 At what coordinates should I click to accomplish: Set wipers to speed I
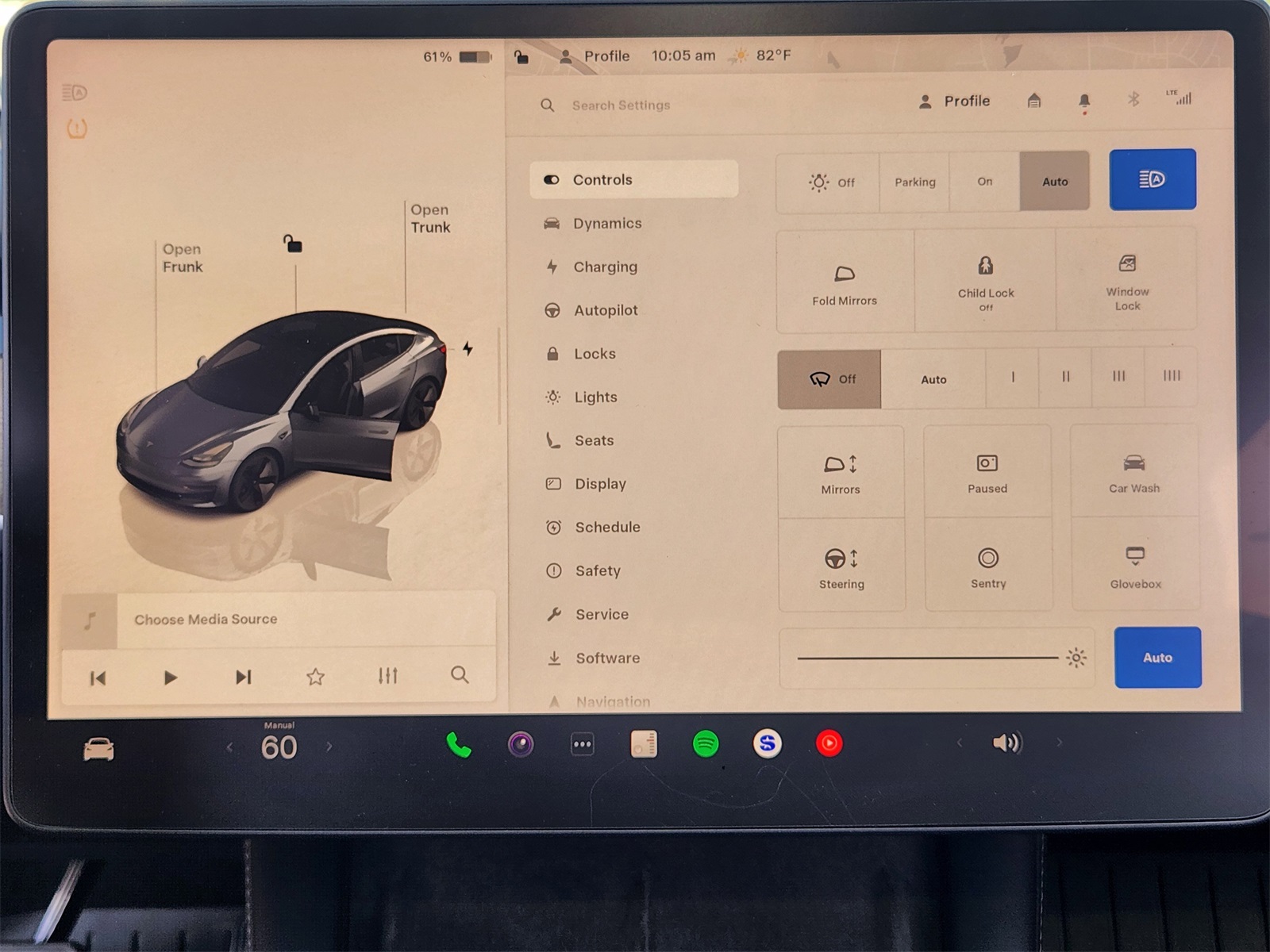tap(1013, 378)
